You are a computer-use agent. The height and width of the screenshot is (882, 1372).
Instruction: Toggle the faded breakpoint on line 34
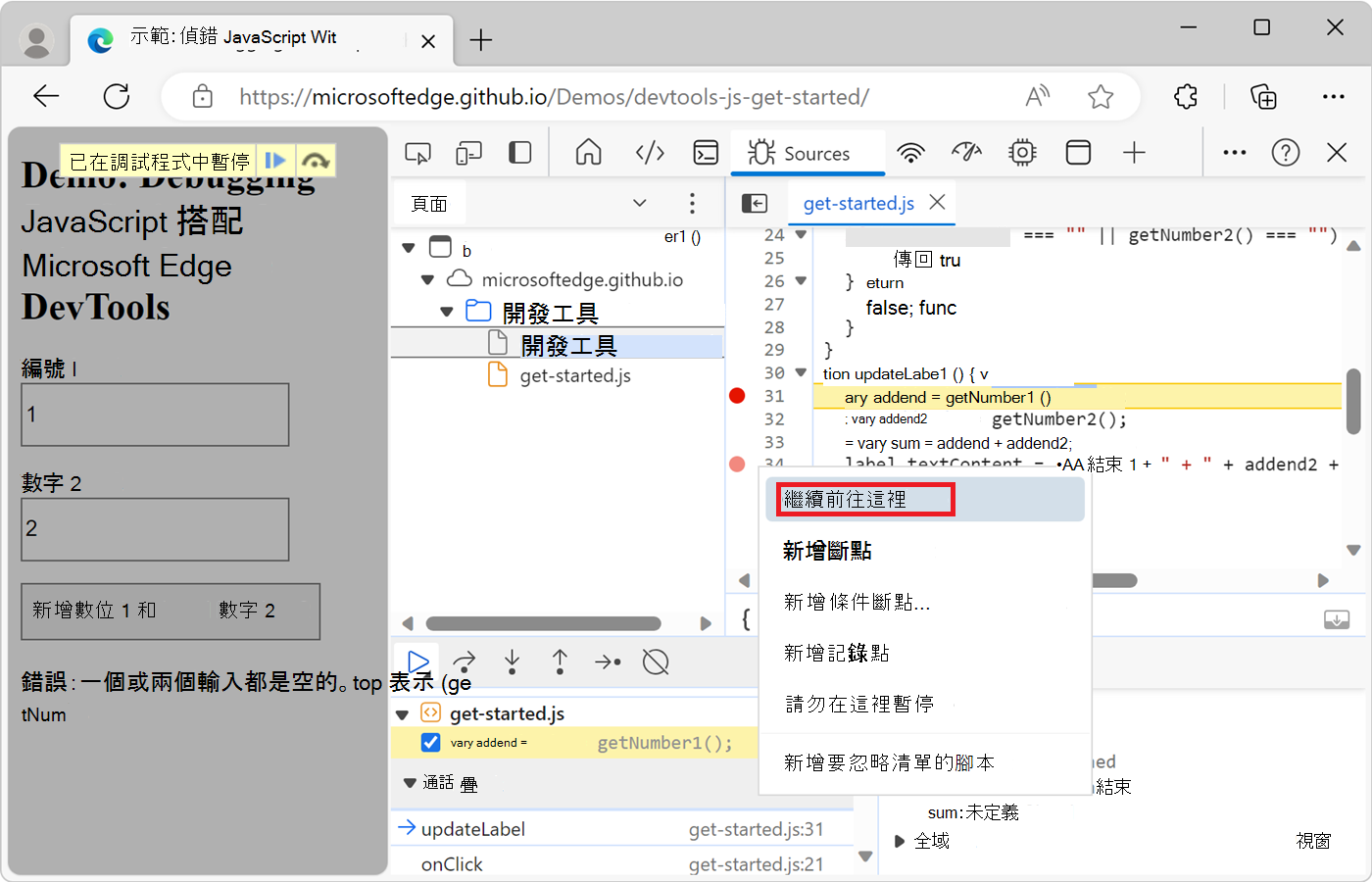[x=737, y=464]
